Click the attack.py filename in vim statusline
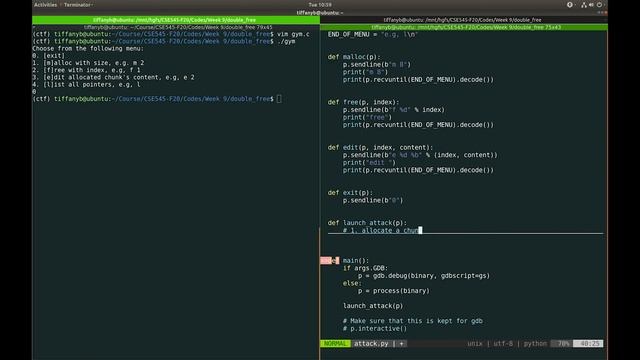640x360 pixels. click(x=371, y=344)
